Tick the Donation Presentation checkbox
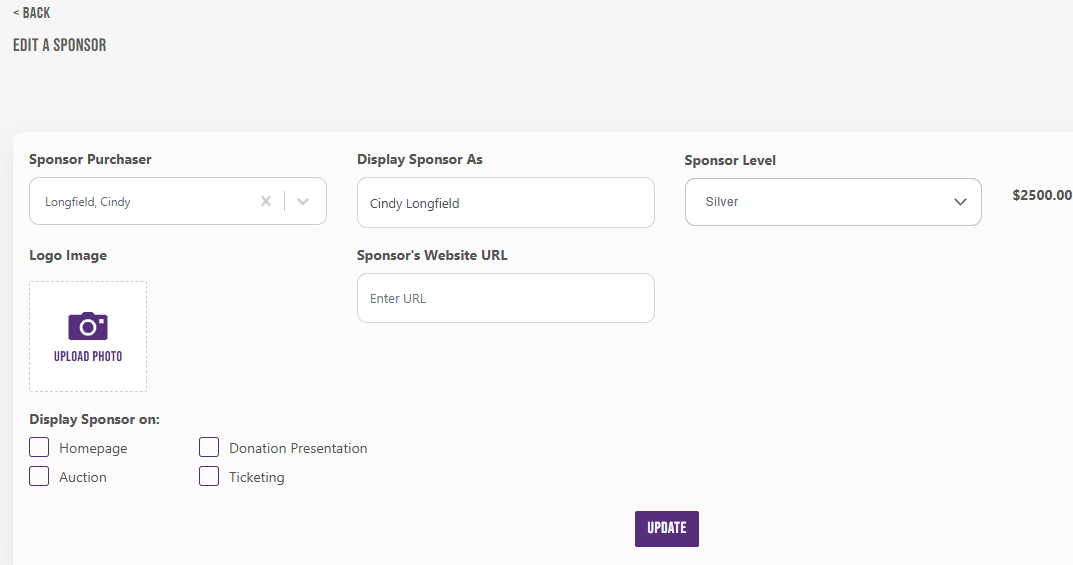1073x565 pixels. (x=209, y=447)
